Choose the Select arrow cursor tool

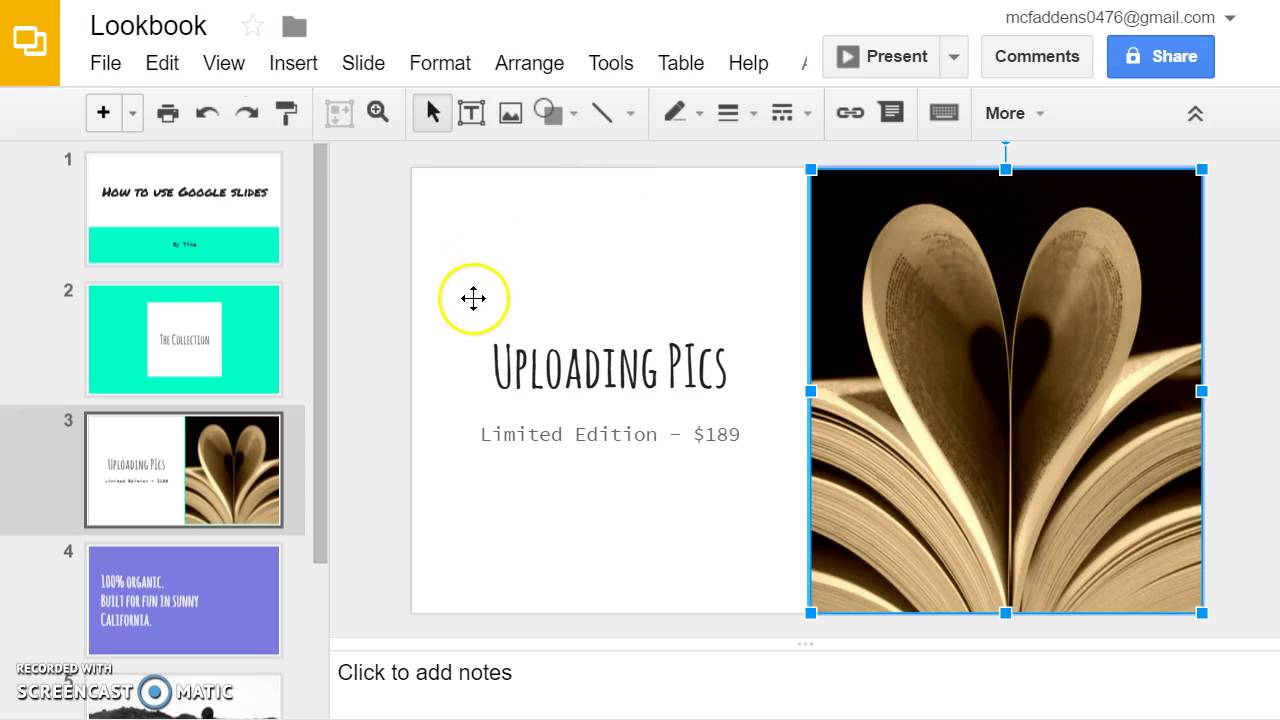tap(432, 113)
